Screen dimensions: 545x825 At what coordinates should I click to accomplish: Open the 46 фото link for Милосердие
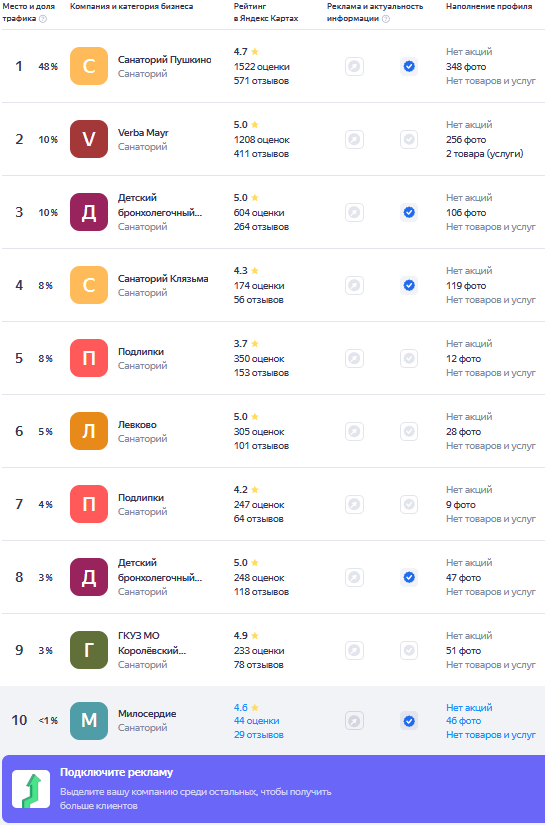(x=463, y=721)
